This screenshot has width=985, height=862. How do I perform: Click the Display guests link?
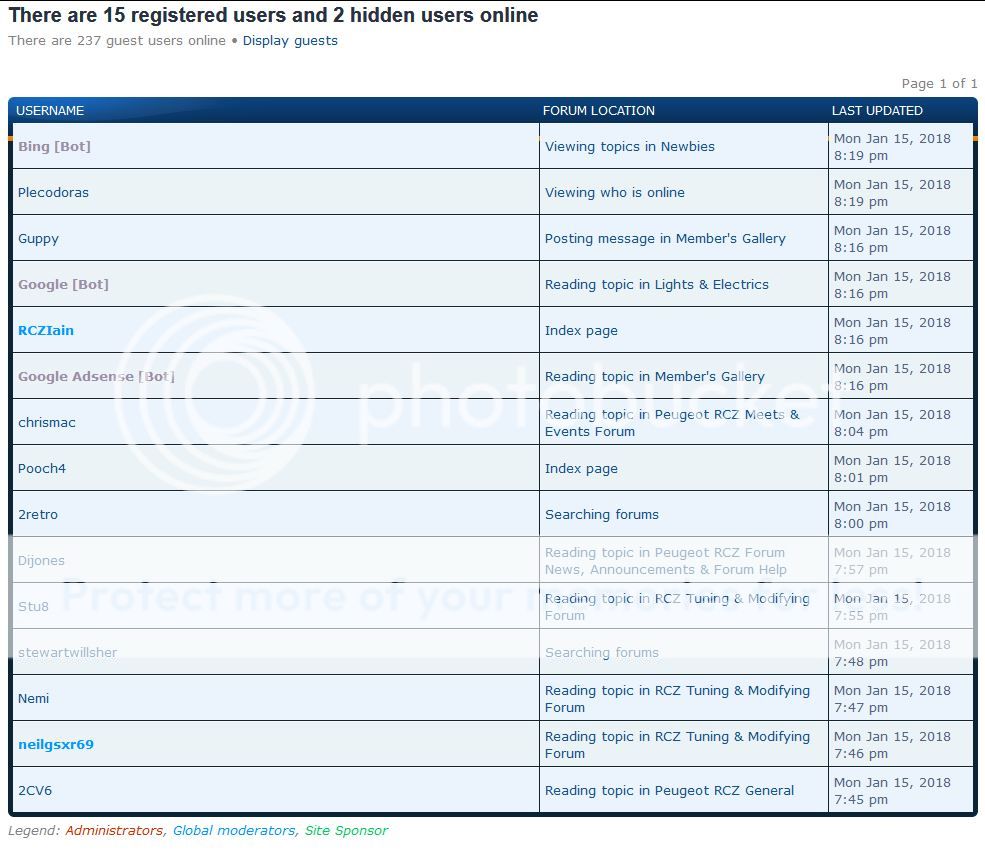click(290, 41)
